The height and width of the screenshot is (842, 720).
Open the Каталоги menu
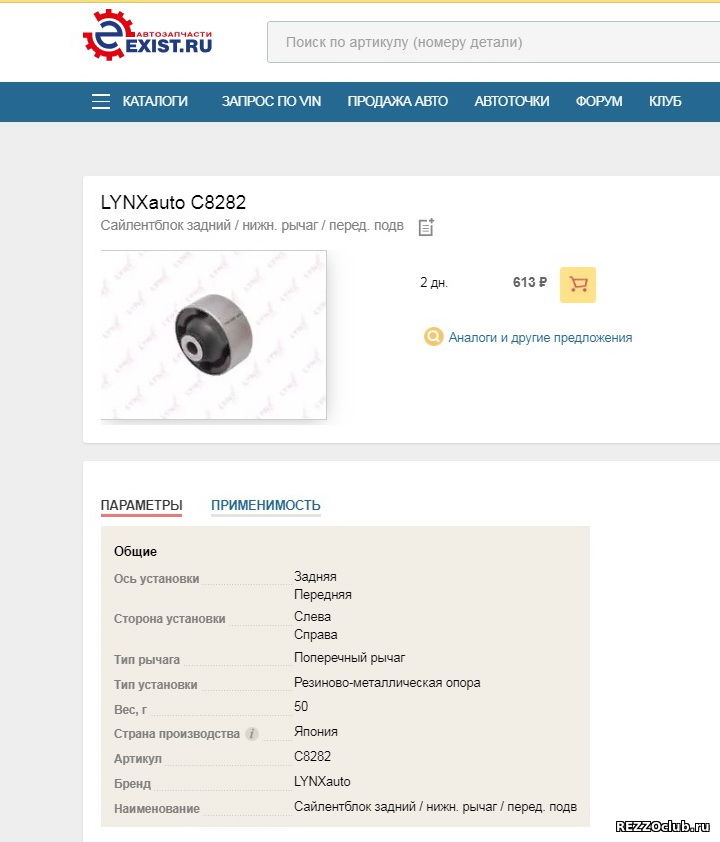pyautogui.click(x=155, y=101)
